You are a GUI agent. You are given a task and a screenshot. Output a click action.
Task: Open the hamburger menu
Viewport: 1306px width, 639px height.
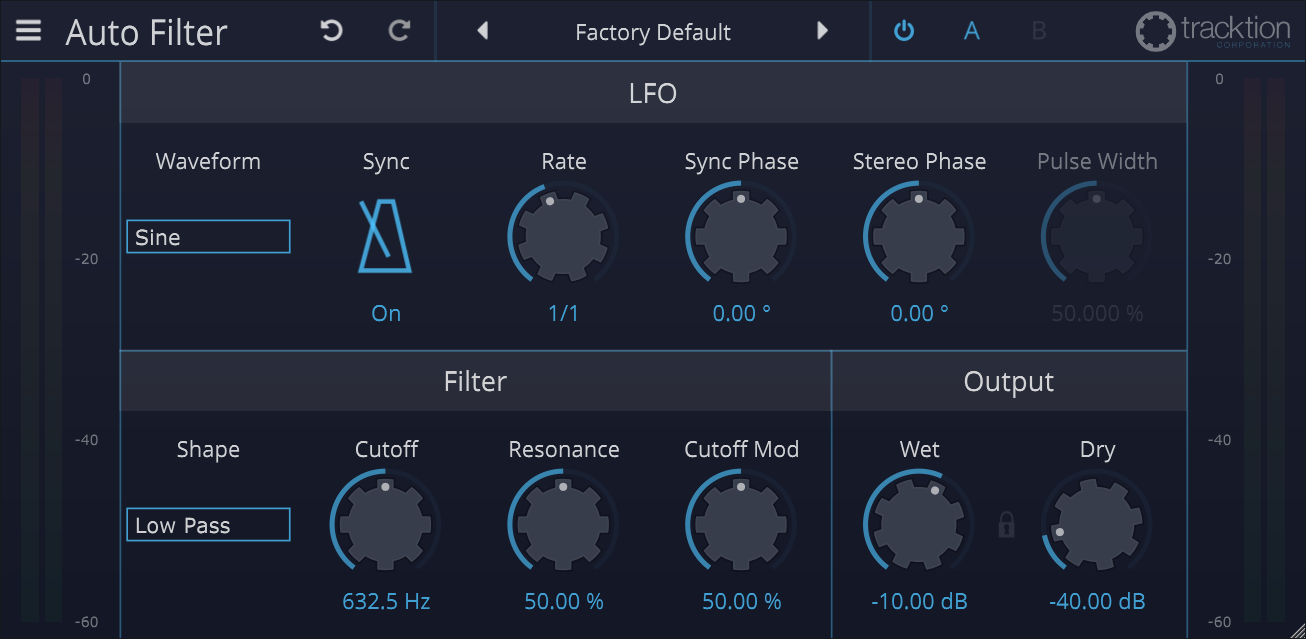click(x=29, y=31)
